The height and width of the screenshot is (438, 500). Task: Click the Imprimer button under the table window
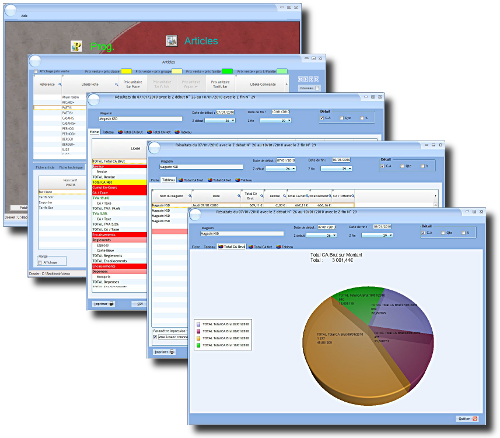(164, 352)
